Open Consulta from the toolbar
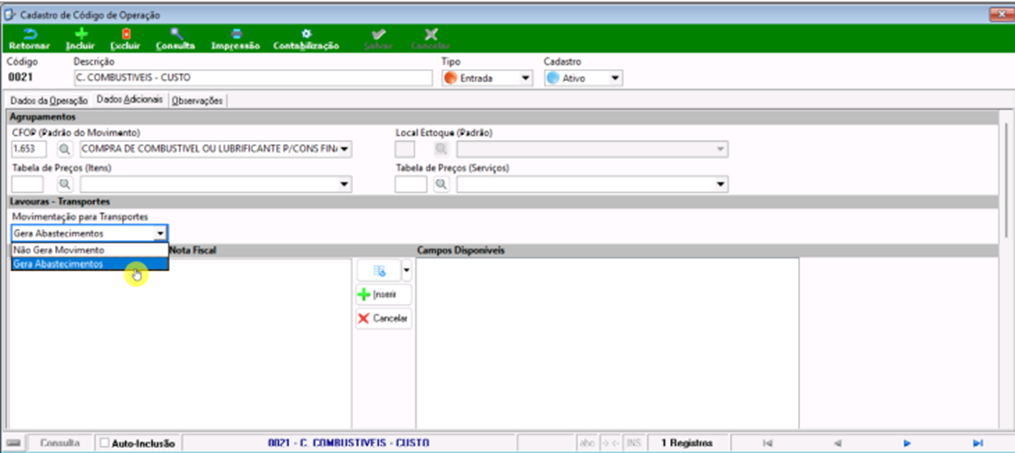Screen dimensions: 1015x453 coord(175,39)
